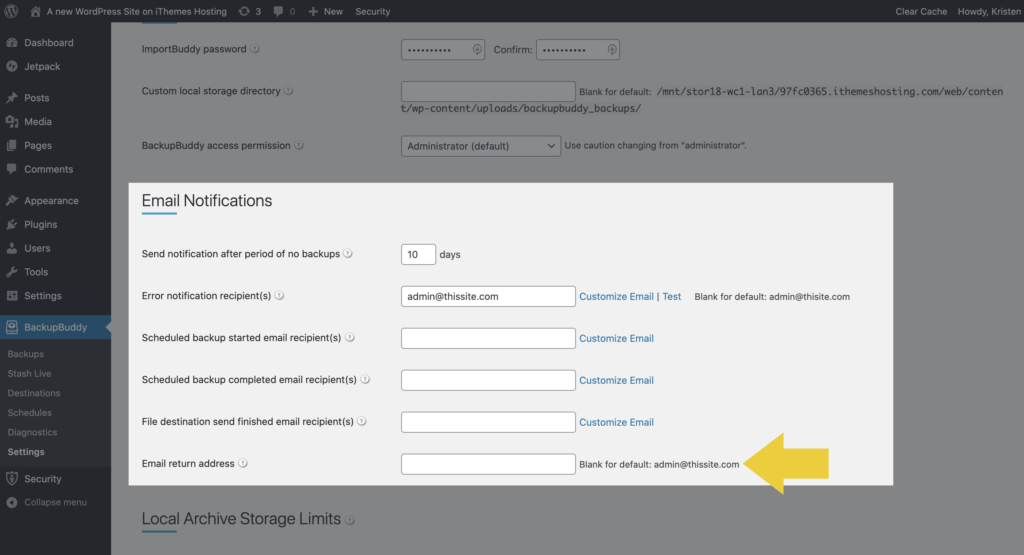Click key icon inside ImportBuddy password field
This screenshot has width=1024, height=555.
[x=477, y=50]
